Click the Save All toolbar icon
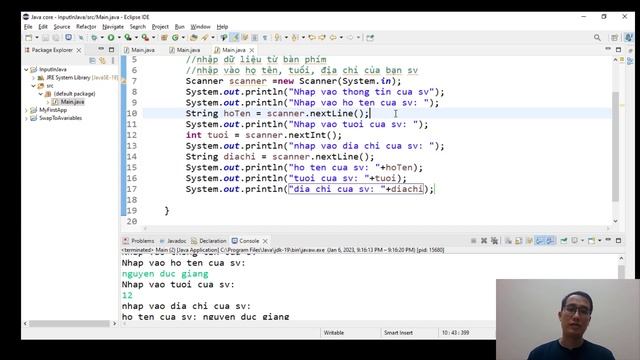The height and width of the screenshot is (360, 640). pos(56,38)
